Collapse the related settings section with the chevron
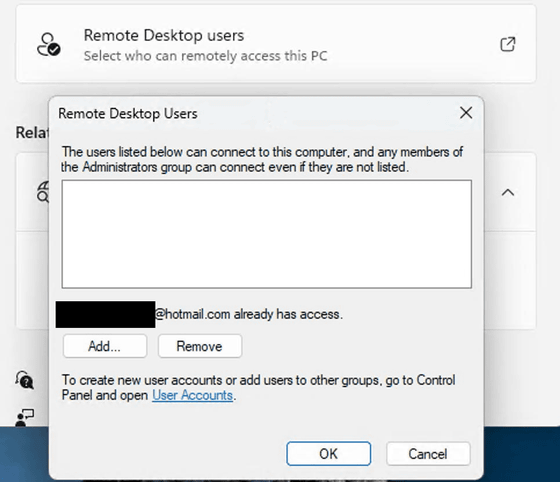The width and height of the screenshot is (560, 482). [x=508, y=193]
